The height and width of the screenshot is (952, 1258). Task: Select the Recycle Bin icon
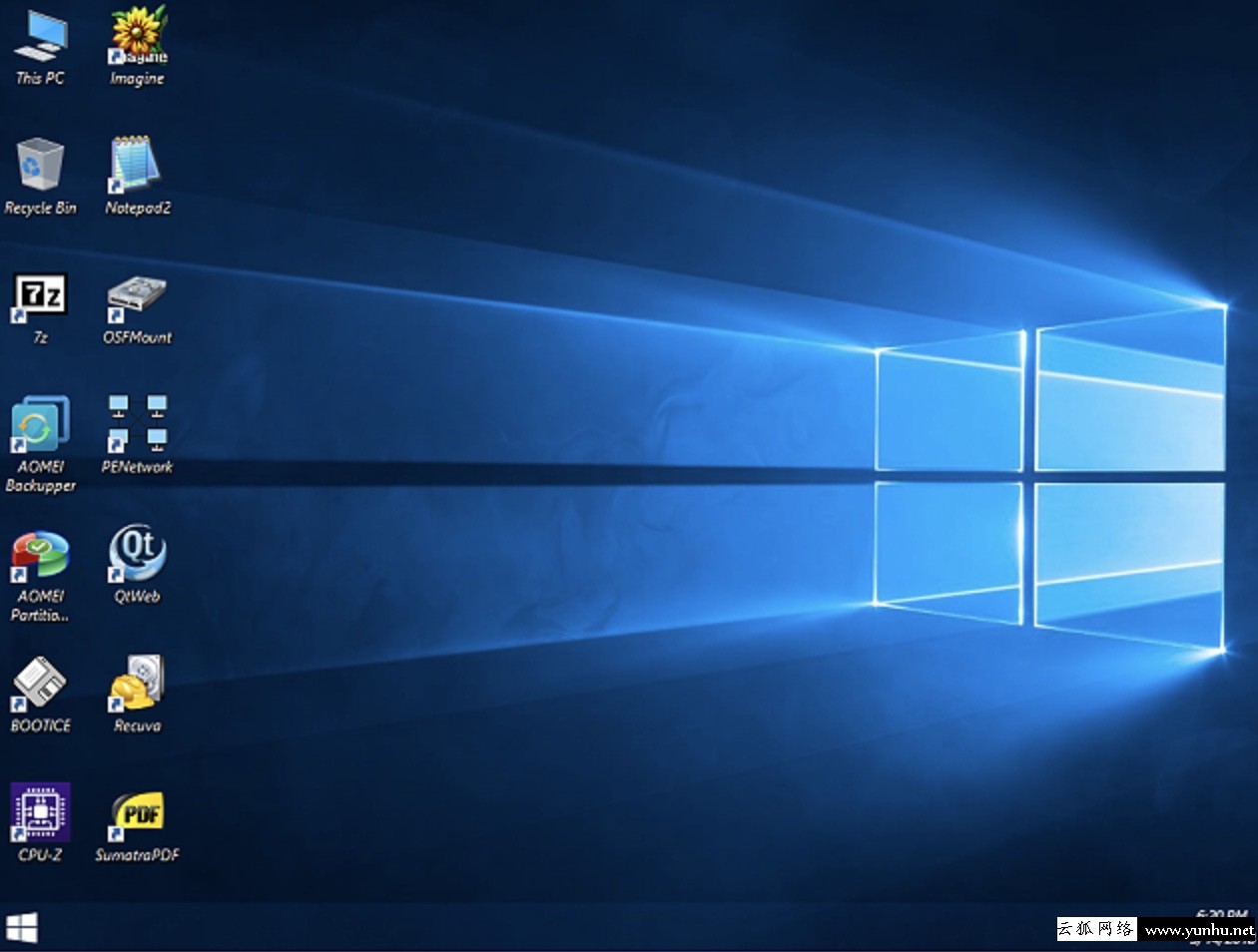coord(40,177)
